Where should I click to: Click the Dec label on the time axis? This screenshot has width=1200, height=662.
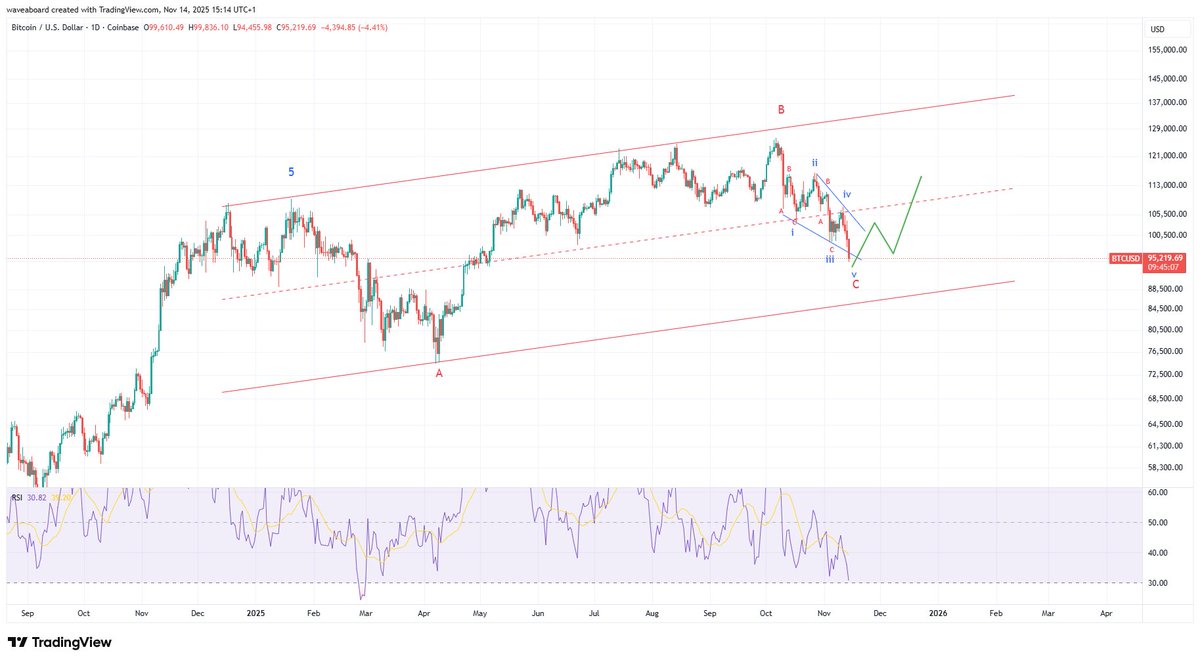(881, 613)
